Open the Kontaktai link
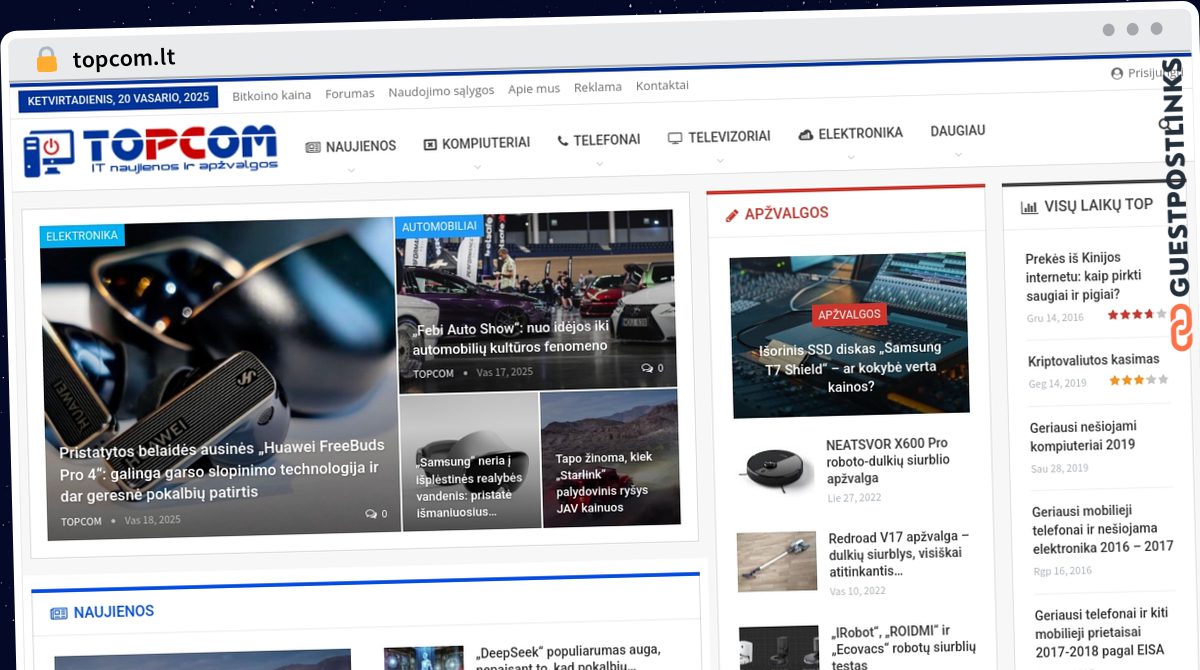This screenshot has width=1200, height=670. coord(662,85)
